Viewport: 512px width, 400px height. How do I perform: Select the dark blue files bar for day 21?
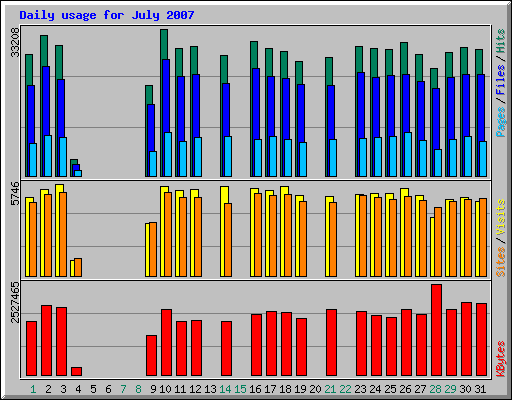[331, 112]
